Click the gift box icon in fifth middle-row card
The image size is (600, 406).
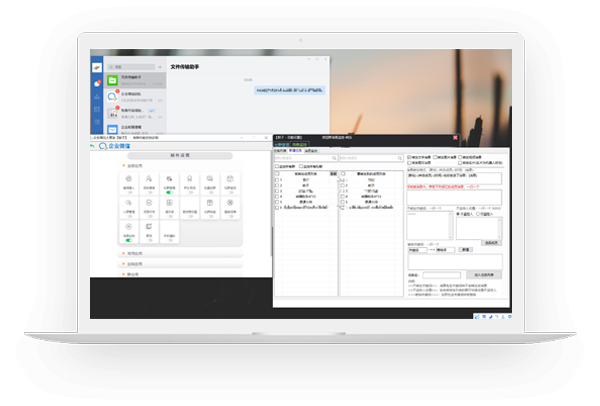(210, 202)
